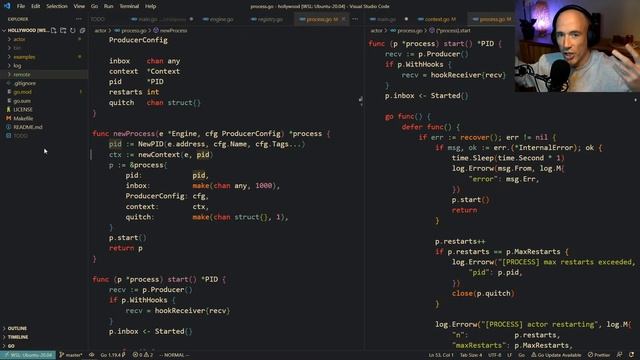Expand the TIMELINE section
Screen dimensions: 640x360
[x=44, y=337]
